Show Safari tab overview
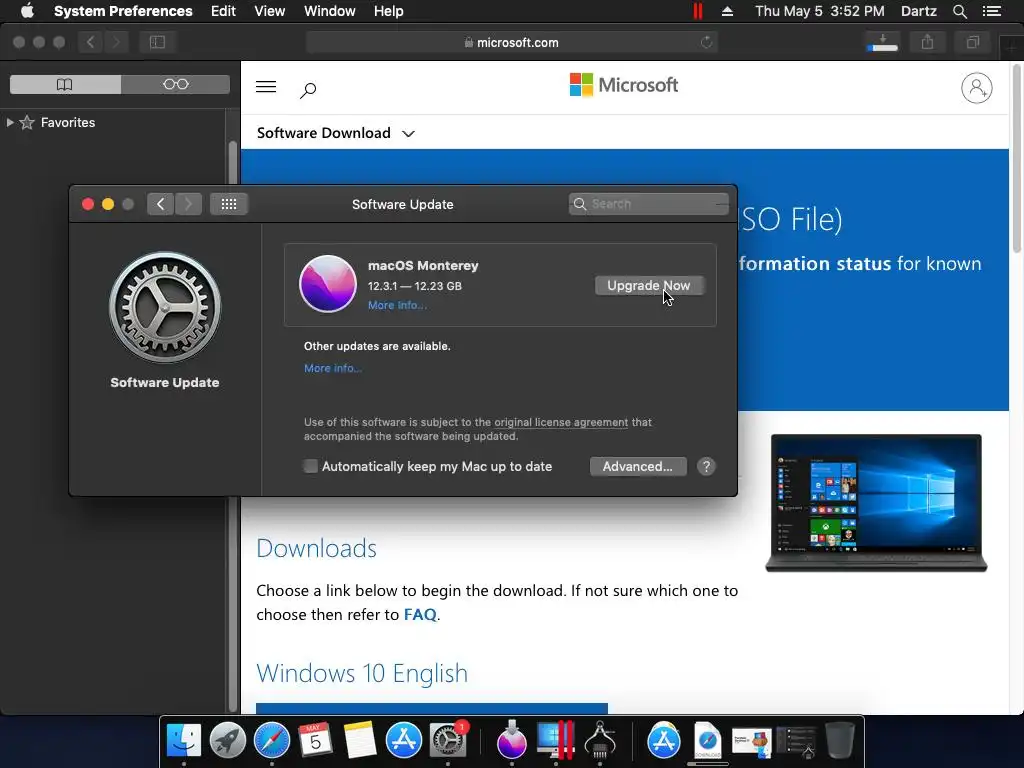 [972, 42]
